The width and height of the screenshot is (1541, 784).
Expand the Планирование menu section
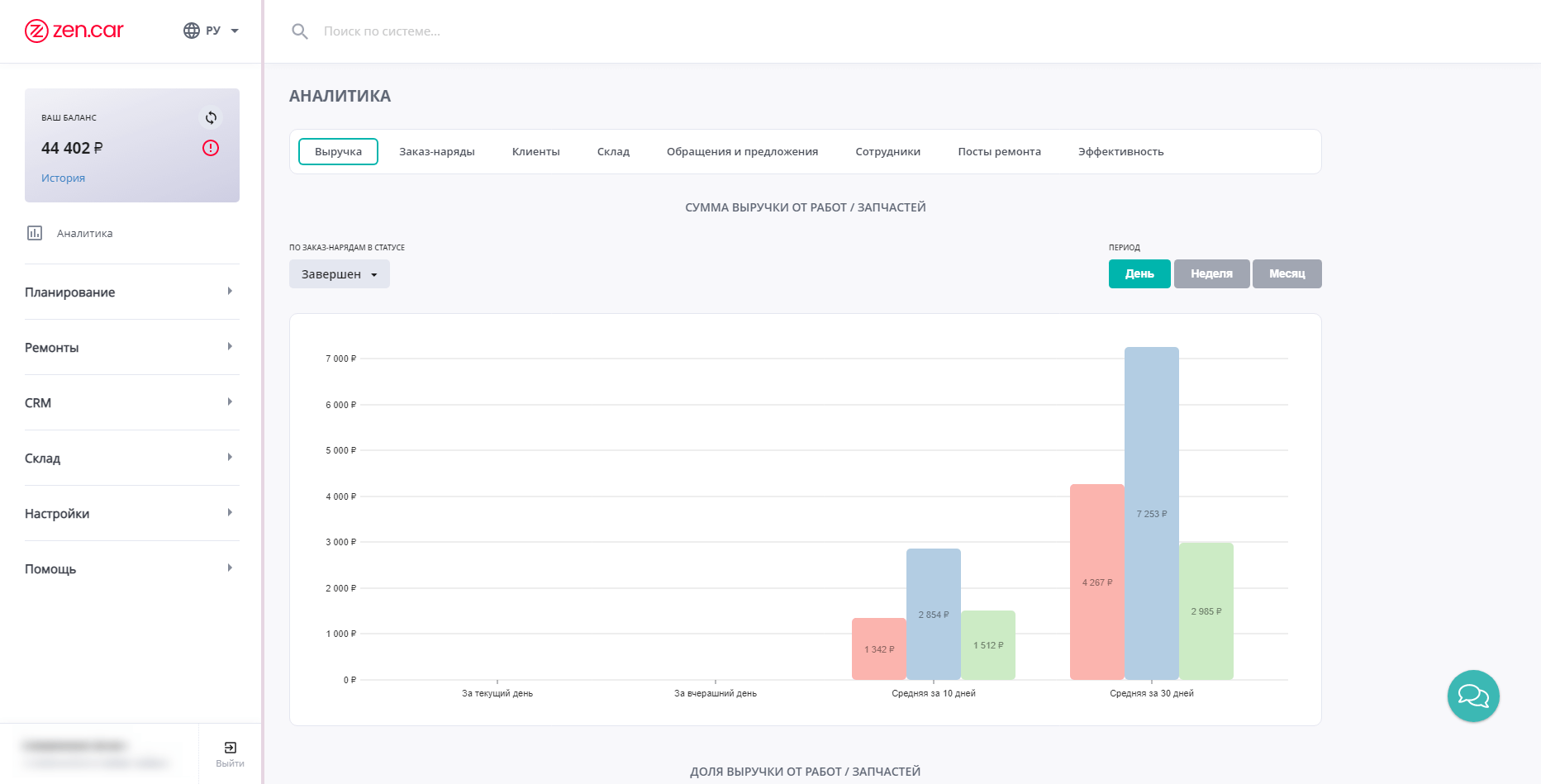tap(132, 292)
